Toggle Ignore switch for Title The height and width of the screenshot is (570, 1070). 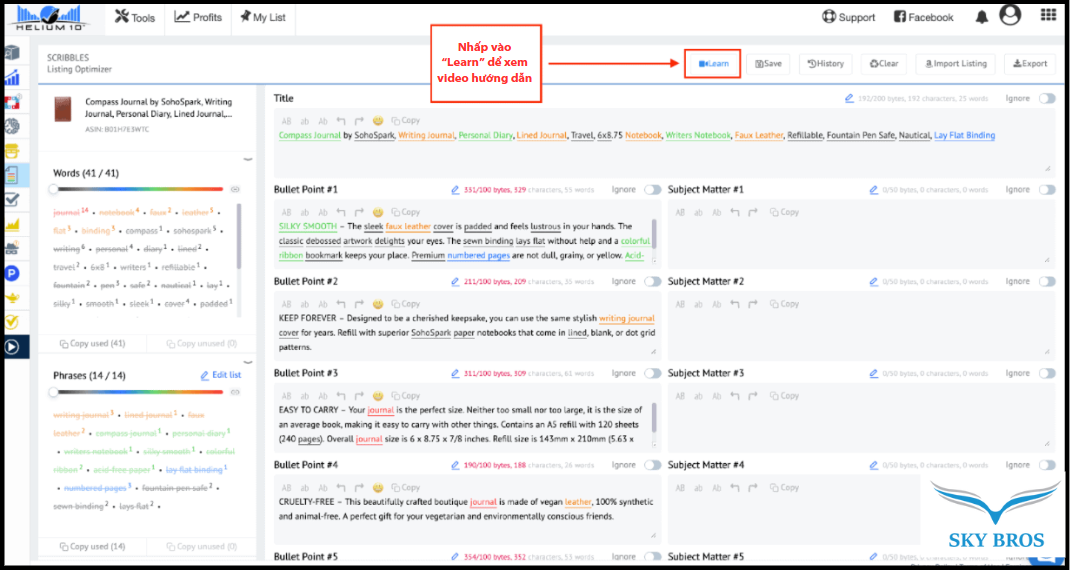pos(1046,98)
